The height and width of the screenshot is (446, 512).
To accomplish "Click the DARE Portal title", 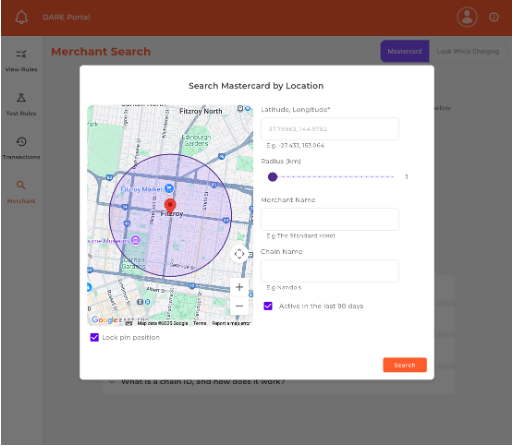I will pos(66,17).
